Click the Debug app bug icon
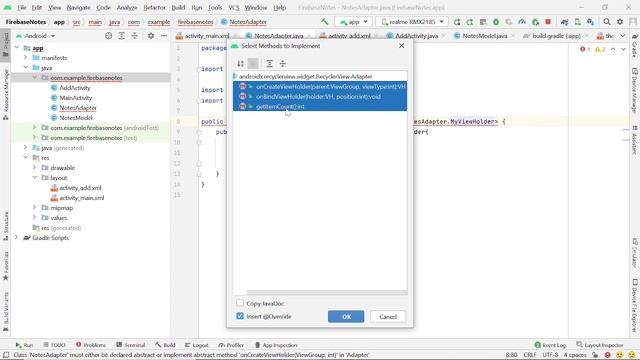Screen dimensions: 640x360 [x=496, y=22]
